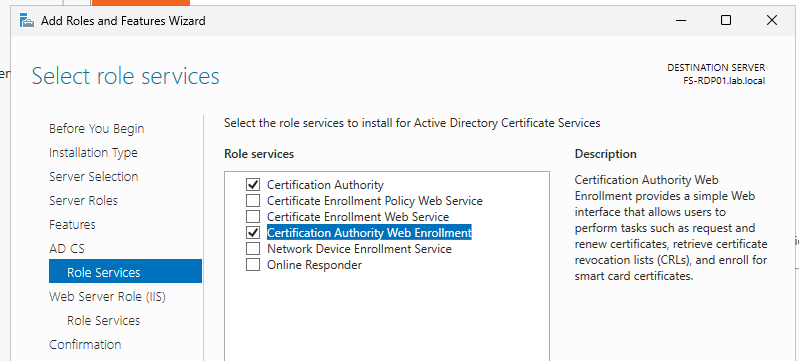Select the highlighted Certification Authority Web Enrollment label
Viewport: 799px width, 361px height.
369,233
